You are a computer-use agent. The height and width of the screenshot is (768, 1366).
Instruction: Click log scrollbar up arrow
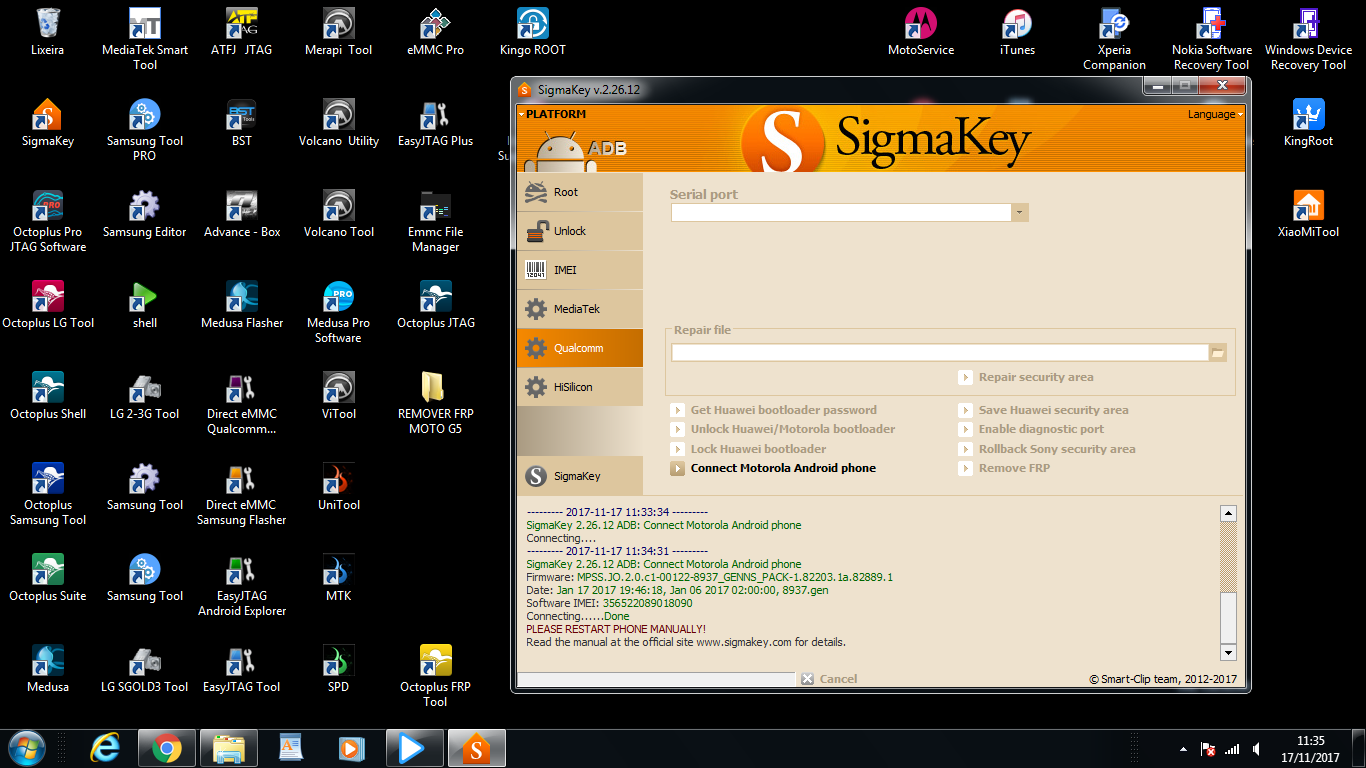(x=1228, y=514)
